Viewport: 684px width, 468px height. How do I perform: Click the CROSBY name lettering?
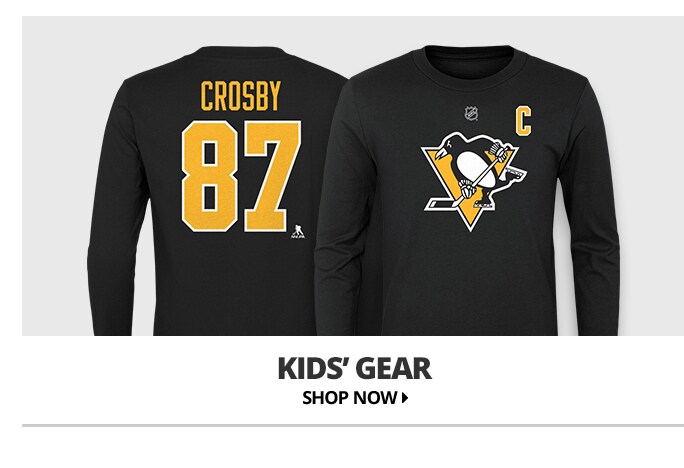point(241,96)
